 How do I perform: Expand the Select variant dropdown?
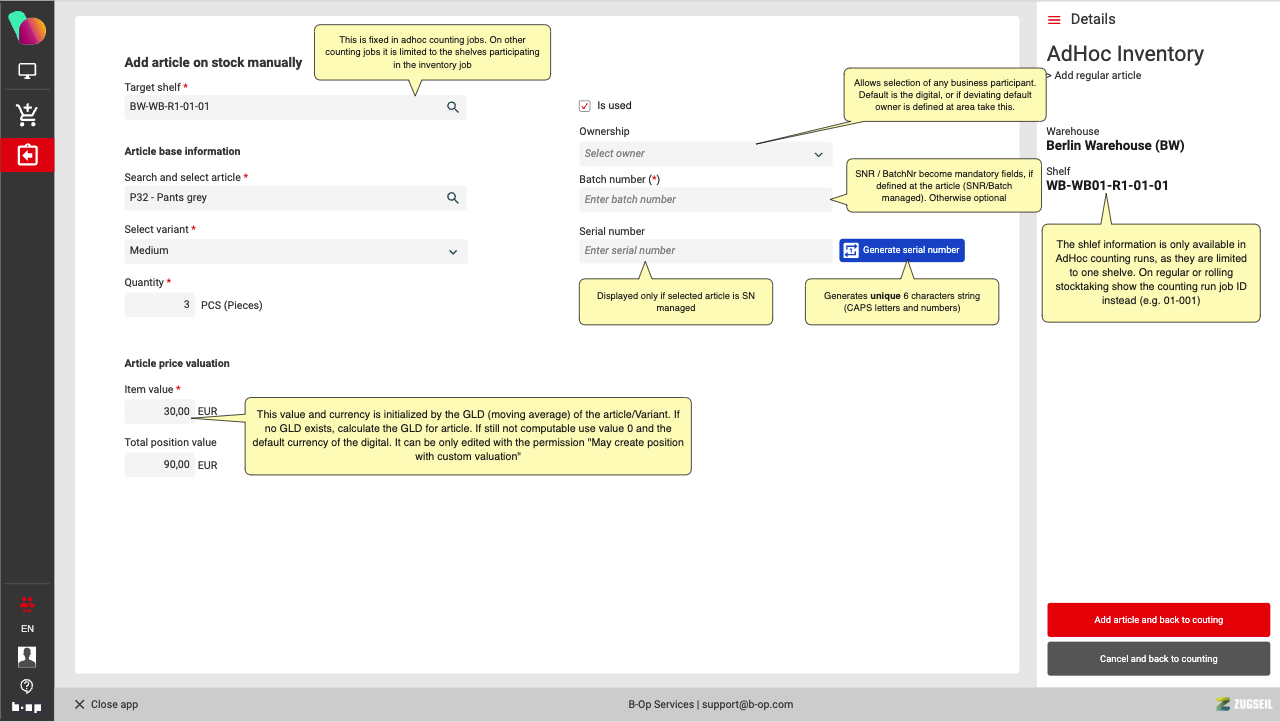[296, 251]
